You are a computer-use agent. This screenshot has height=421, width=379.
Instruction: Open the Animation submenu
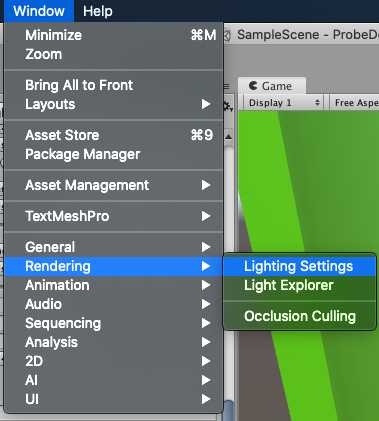(114, 285)
